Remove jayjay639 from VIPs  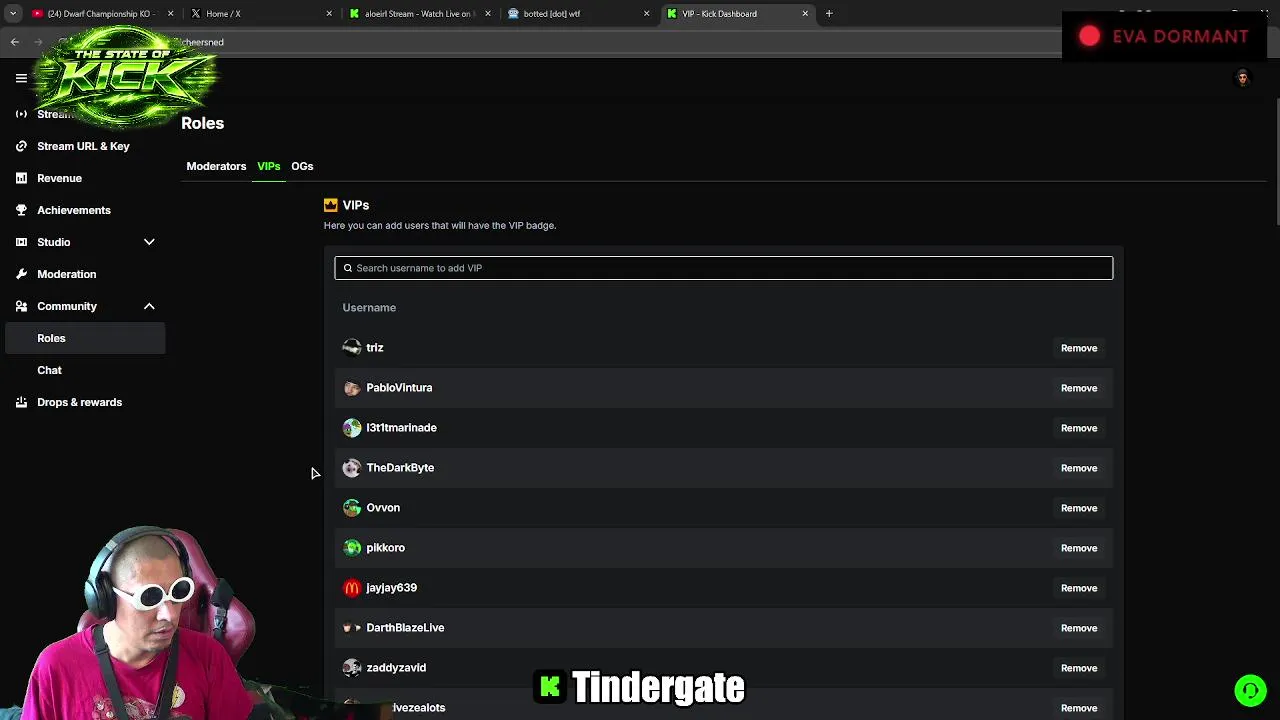(1079, 588)
